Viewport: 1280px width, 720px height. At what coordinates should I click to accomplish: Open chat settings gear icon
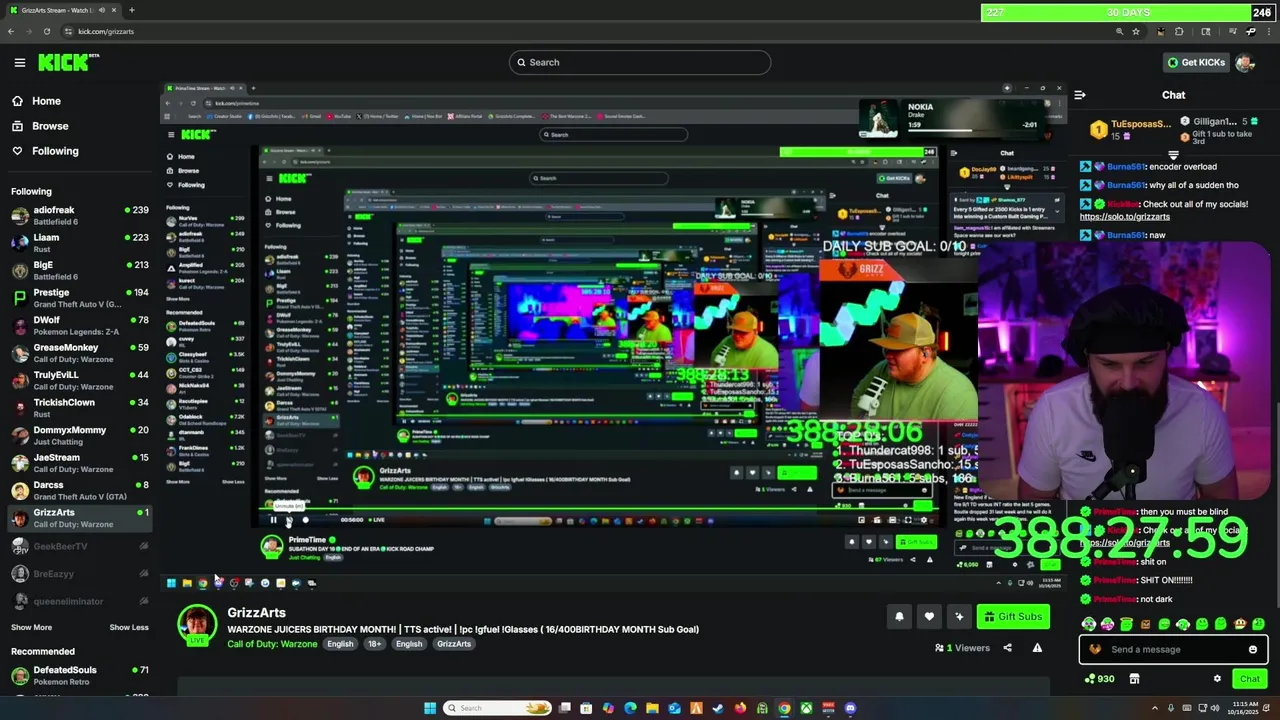pyautogui.click(x=1217, y=679)
